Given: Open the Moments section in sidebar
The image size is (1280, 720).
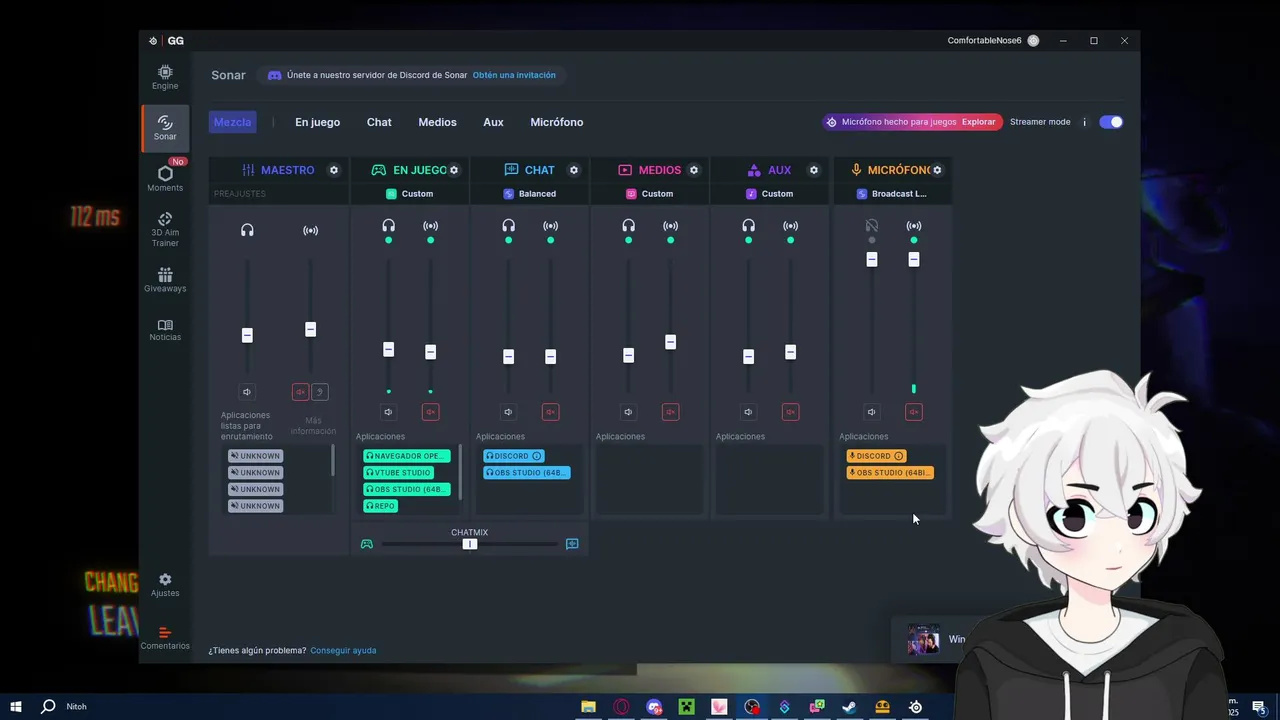Looking at the screenshot, I should [165, 179].
